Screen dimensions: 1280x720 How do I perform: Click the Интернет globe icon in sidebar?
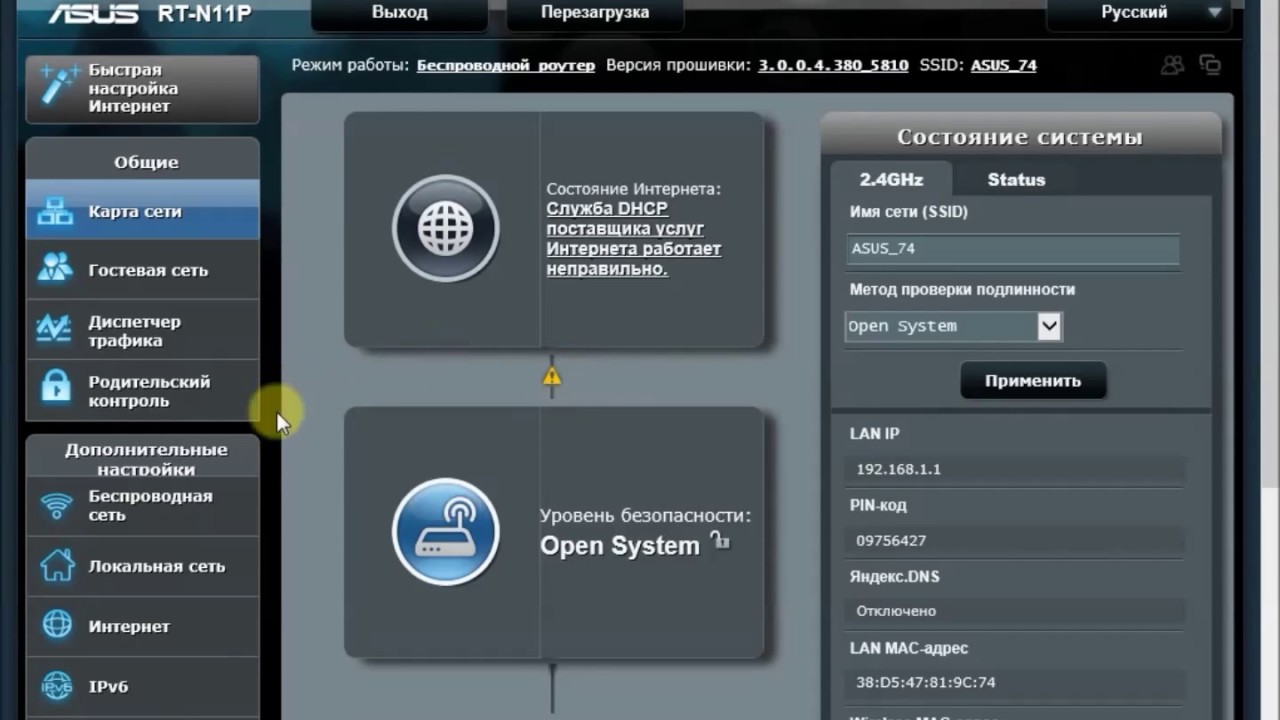(x=57, y=626)
